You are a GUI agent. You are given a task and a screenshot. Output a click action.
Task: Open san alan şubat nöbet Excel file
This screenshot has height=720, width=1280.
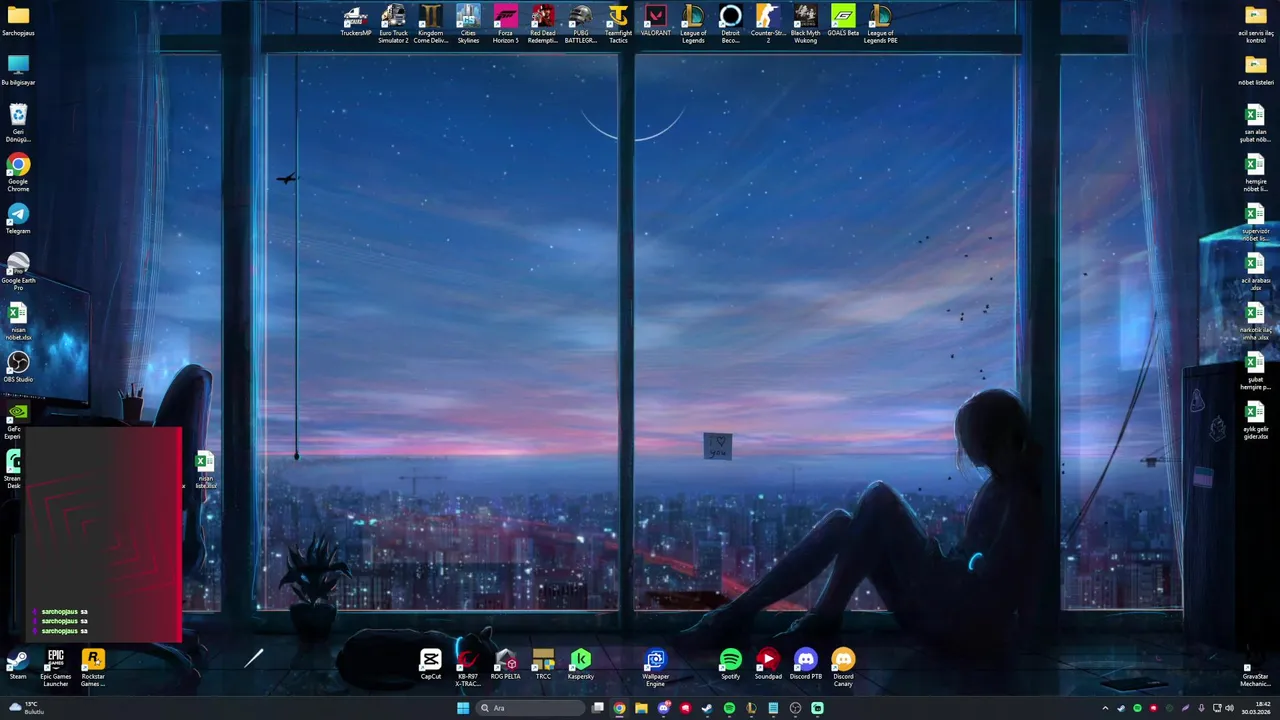(1255, 124)
